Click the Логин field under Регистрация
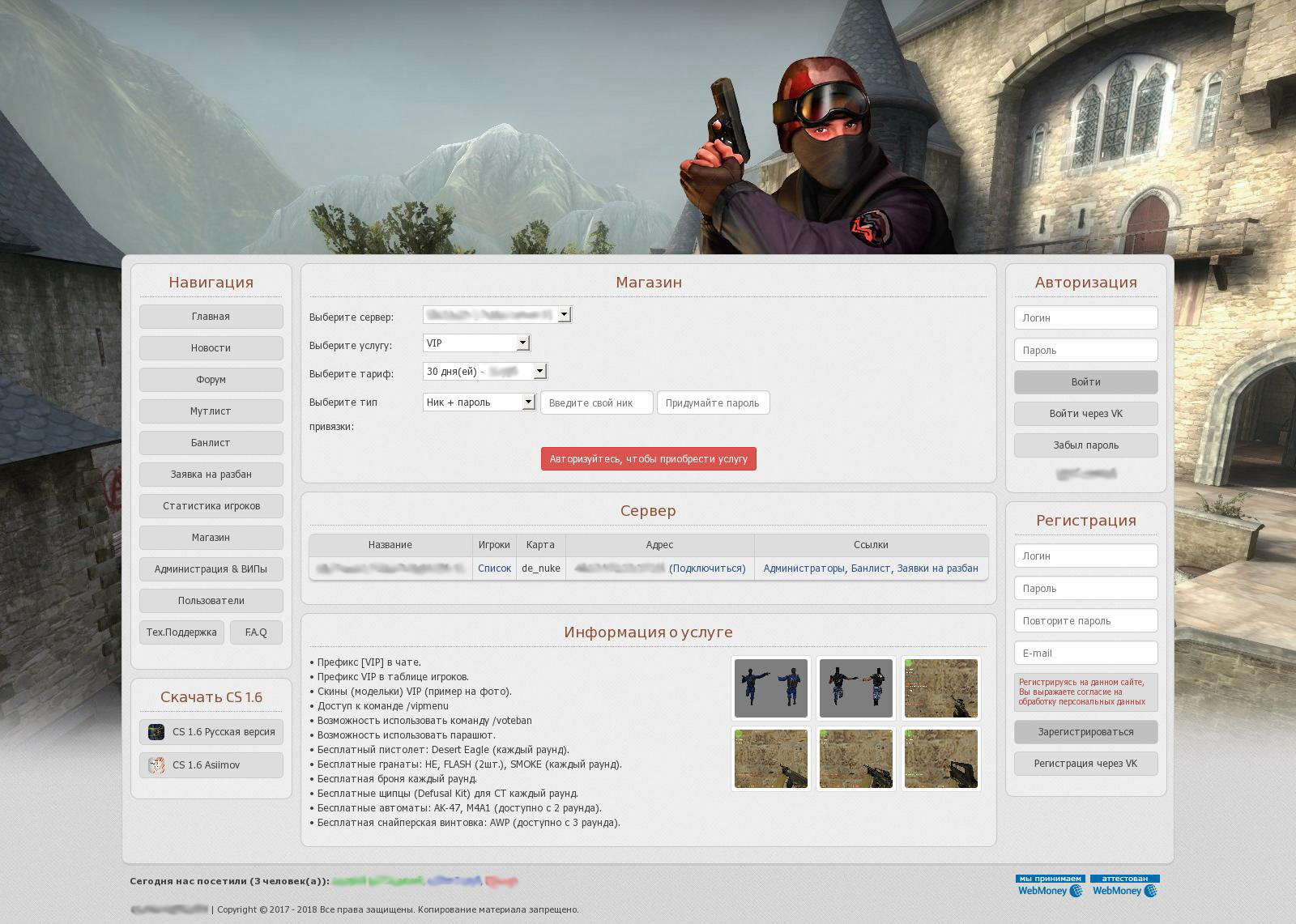Image resolution: width=1296 pixels, height=924 pixels. coord(1085,556)
